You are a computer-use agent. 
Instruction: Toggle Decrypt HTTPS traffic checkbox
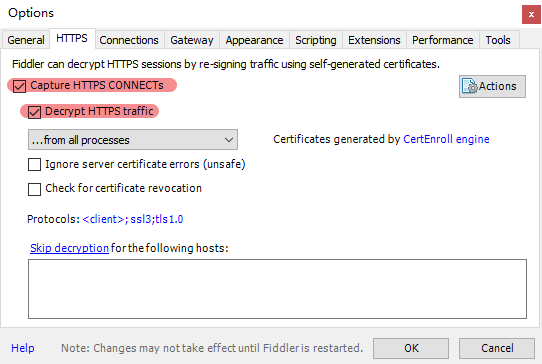pos(34,112)
